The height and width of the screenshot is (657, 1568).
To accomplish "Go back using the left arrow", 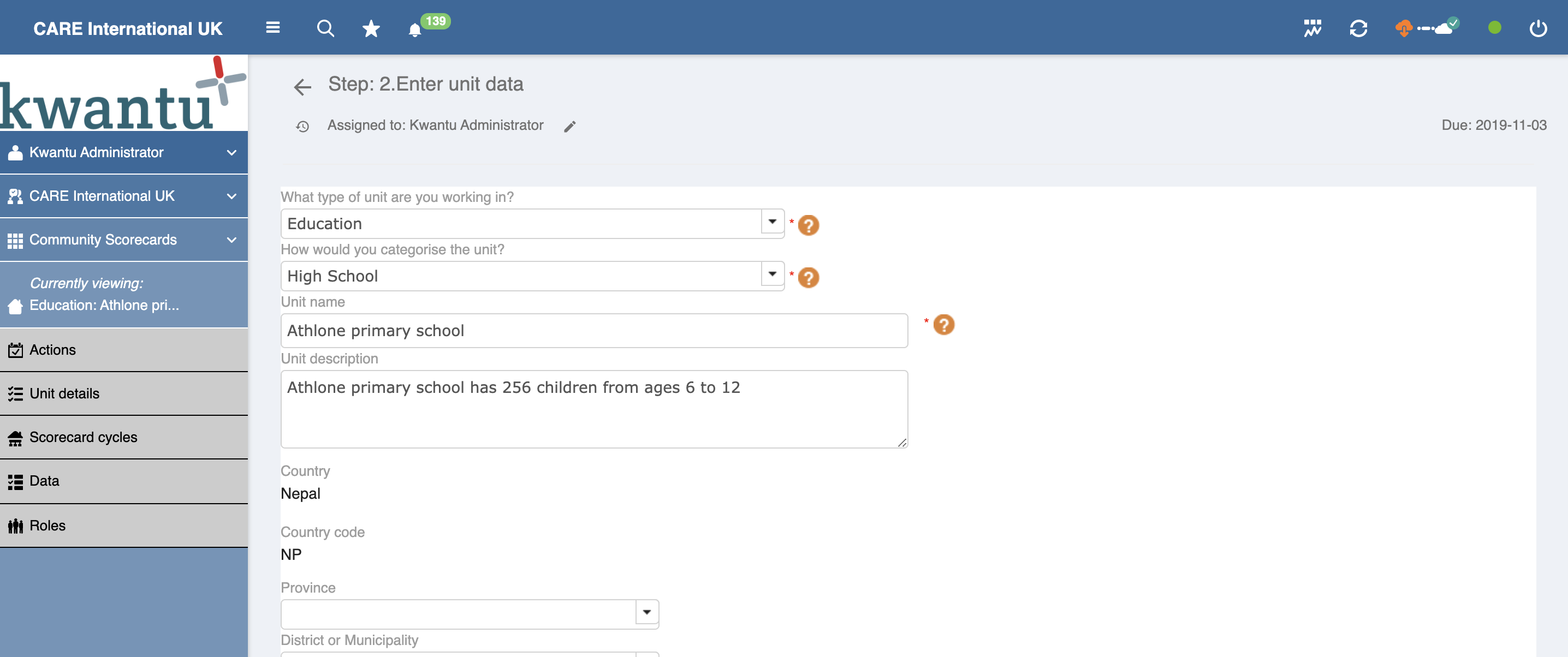I will click(302, 87).
